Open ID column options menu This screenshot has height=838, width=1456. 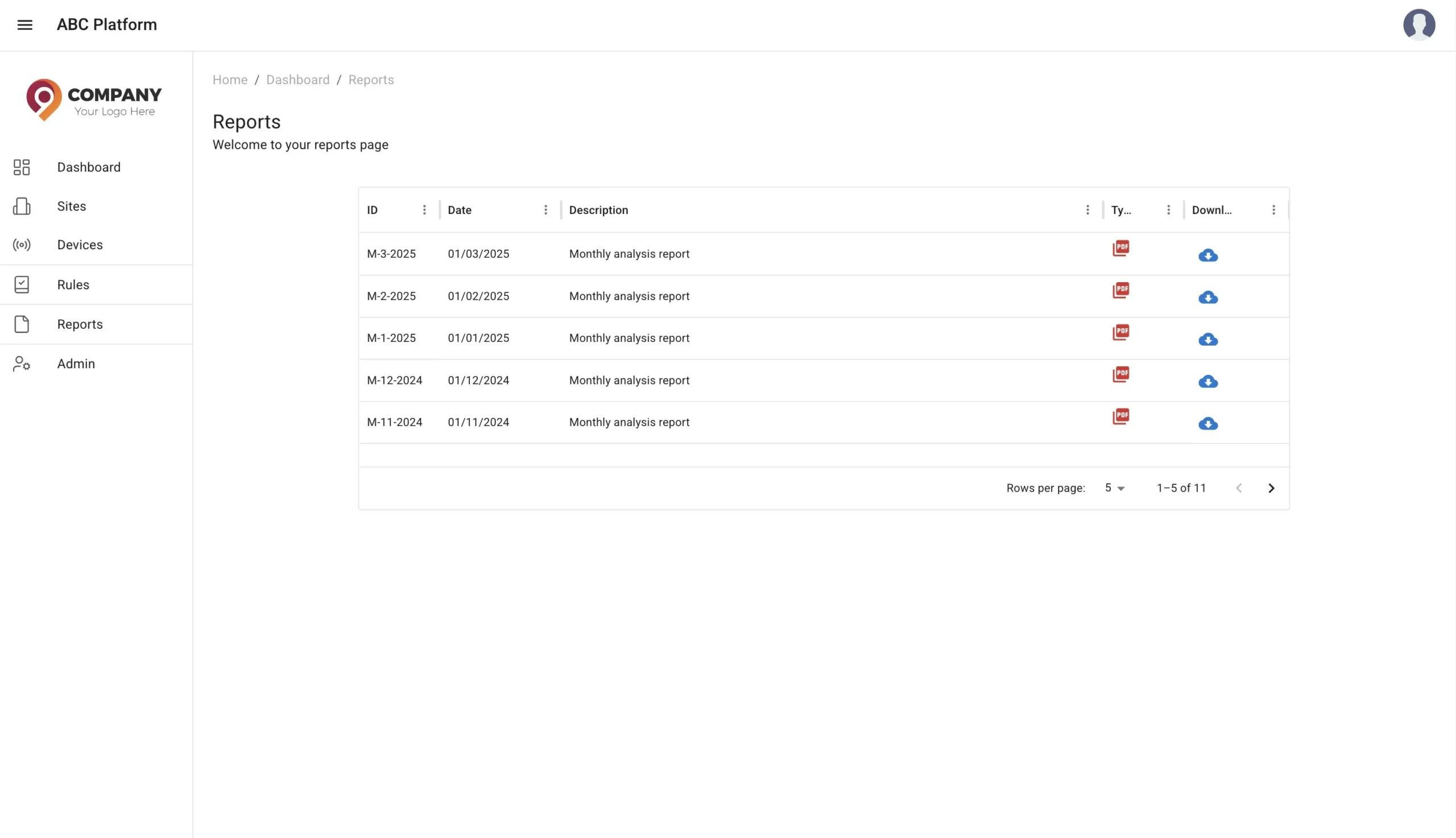(424, 210)
